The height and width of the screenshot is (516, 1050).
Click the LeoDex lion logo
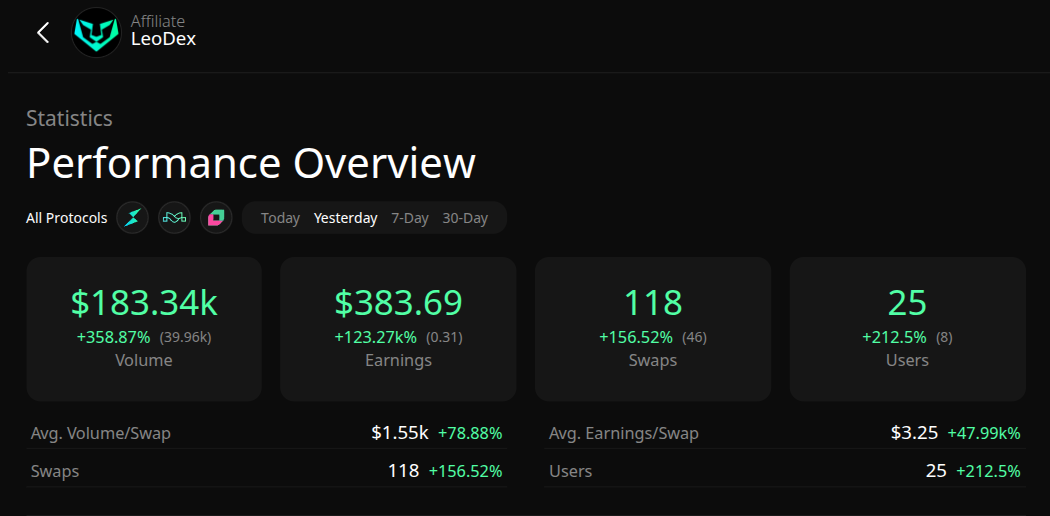pos(96,33)
